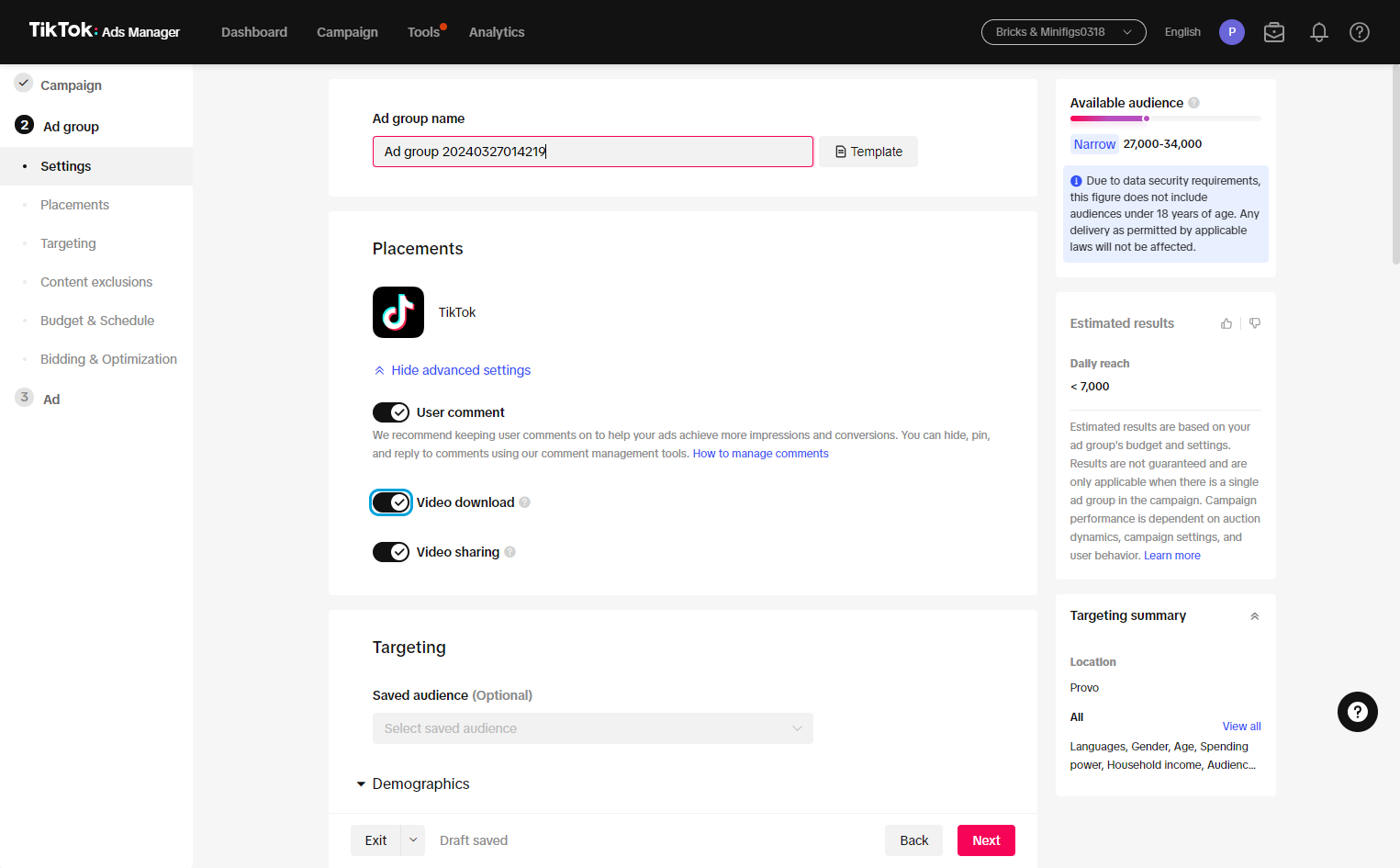Click the Next button

click(x=986, y=840)
